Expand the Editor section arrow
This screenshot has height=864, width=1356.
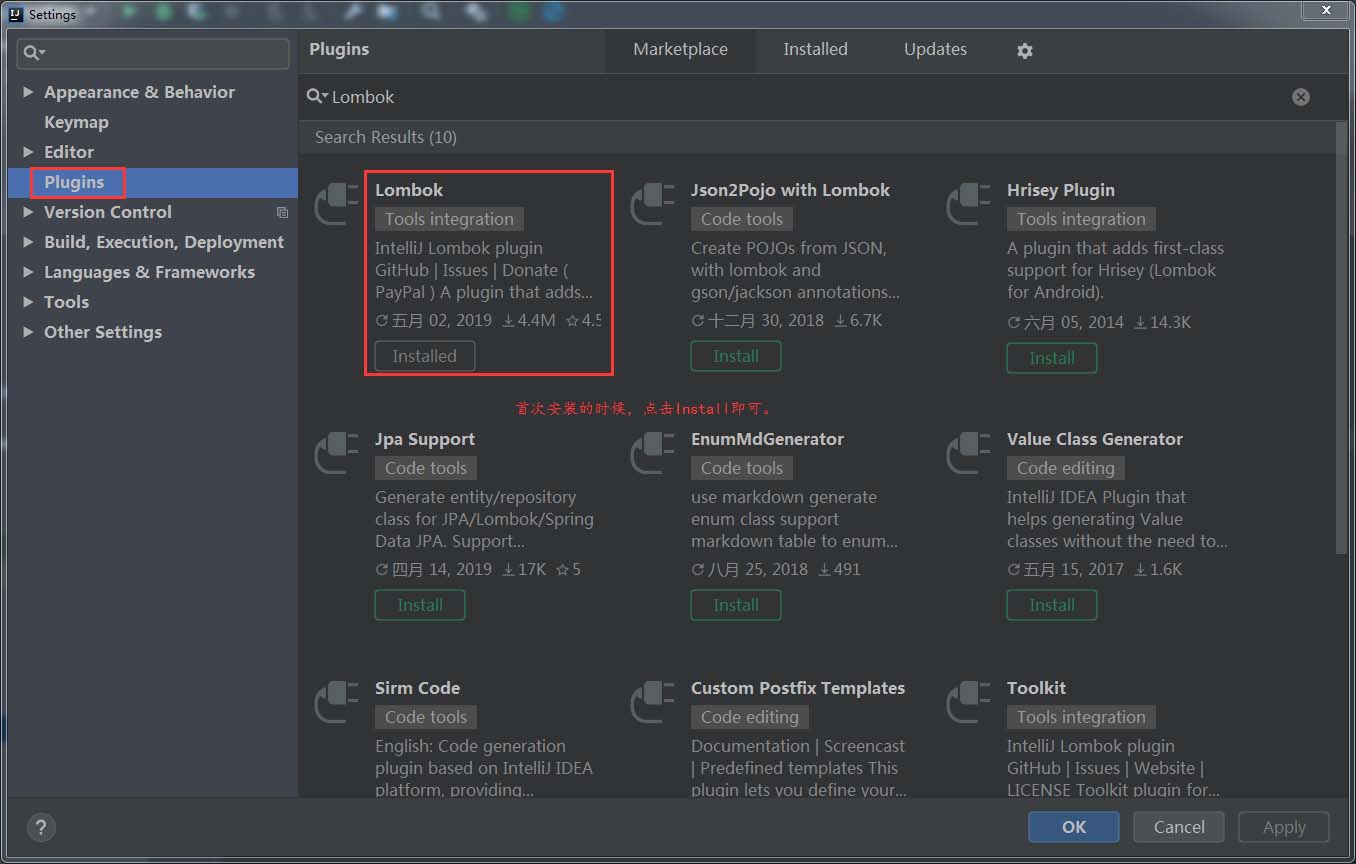tap(28, 152)
